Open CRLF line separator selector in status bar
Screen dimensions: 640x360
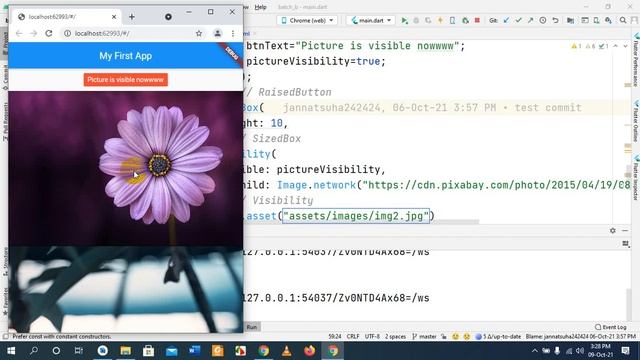(x=353, y=337)
